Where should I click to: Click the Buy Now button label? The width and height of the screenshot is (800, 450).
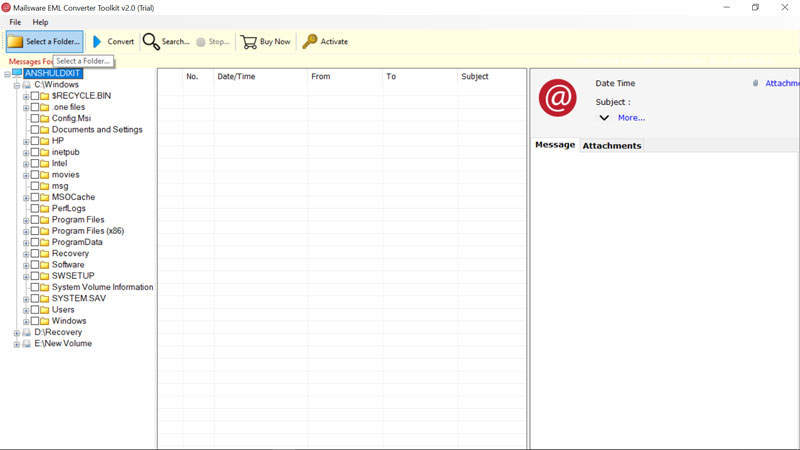(275, 42)
